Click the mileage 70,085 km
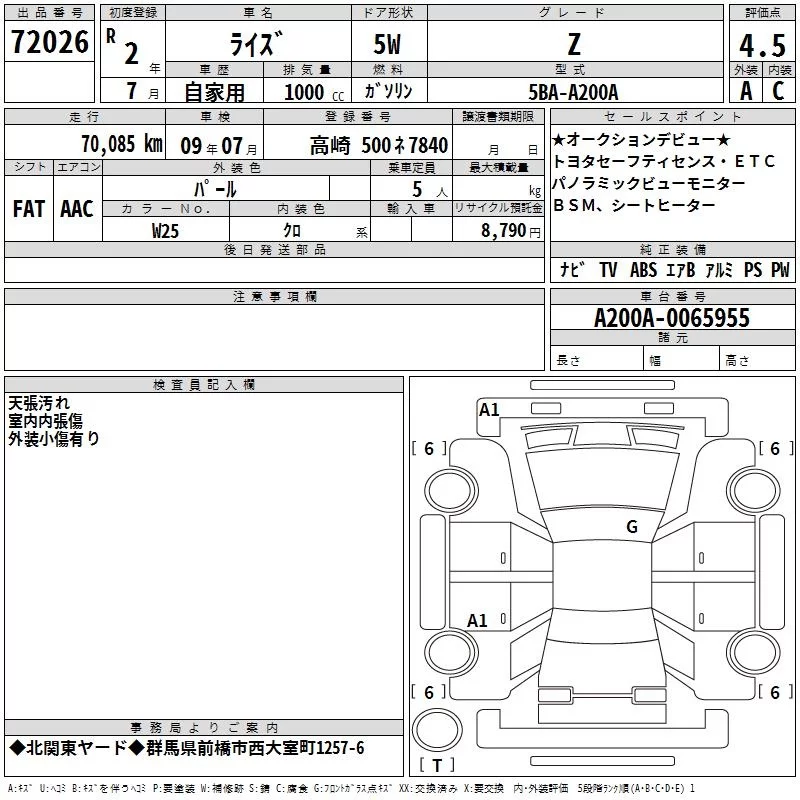 pyautogui.click(x=121, y=144)
